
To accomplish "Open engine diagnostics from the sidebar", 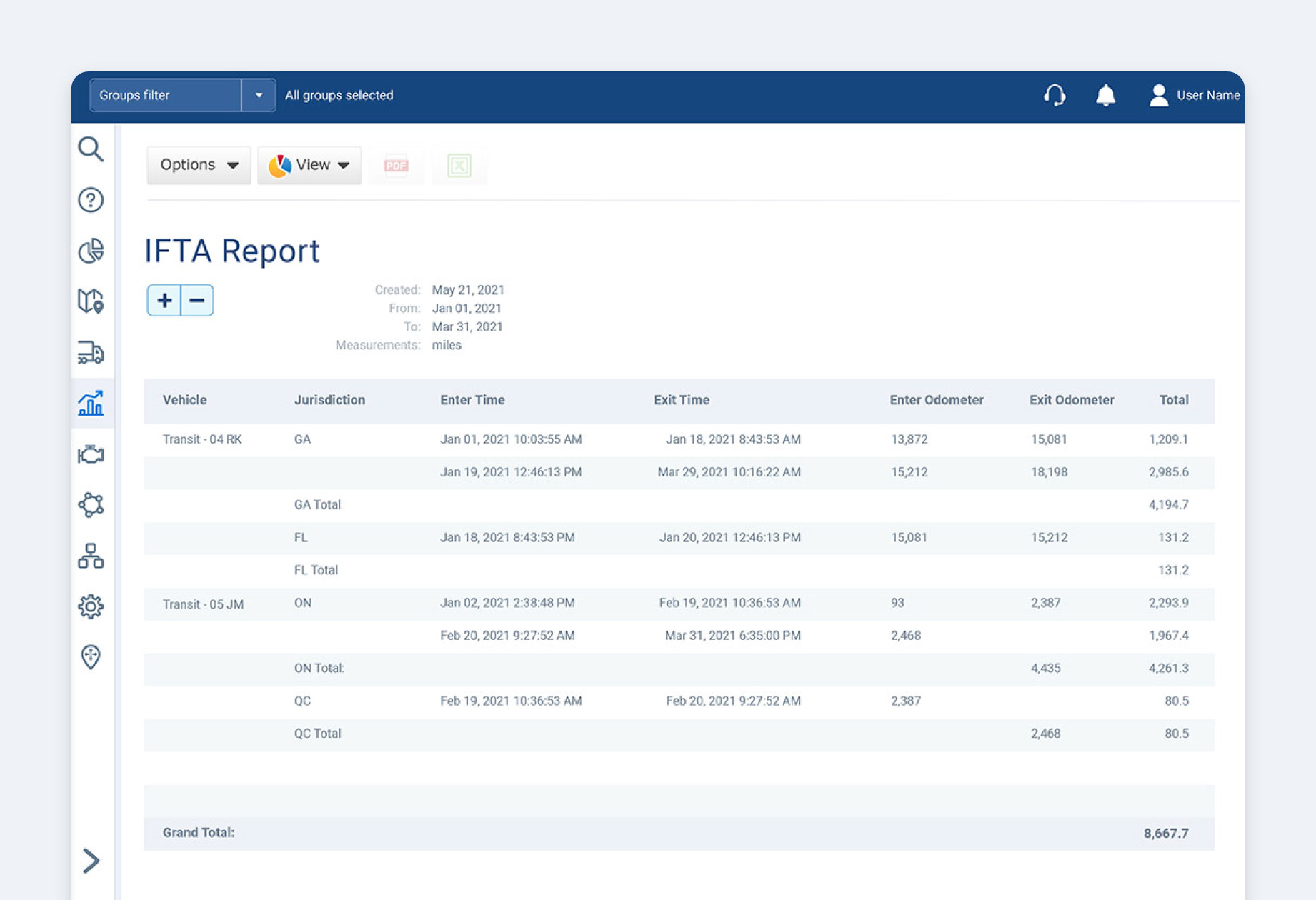I will 91,455.
